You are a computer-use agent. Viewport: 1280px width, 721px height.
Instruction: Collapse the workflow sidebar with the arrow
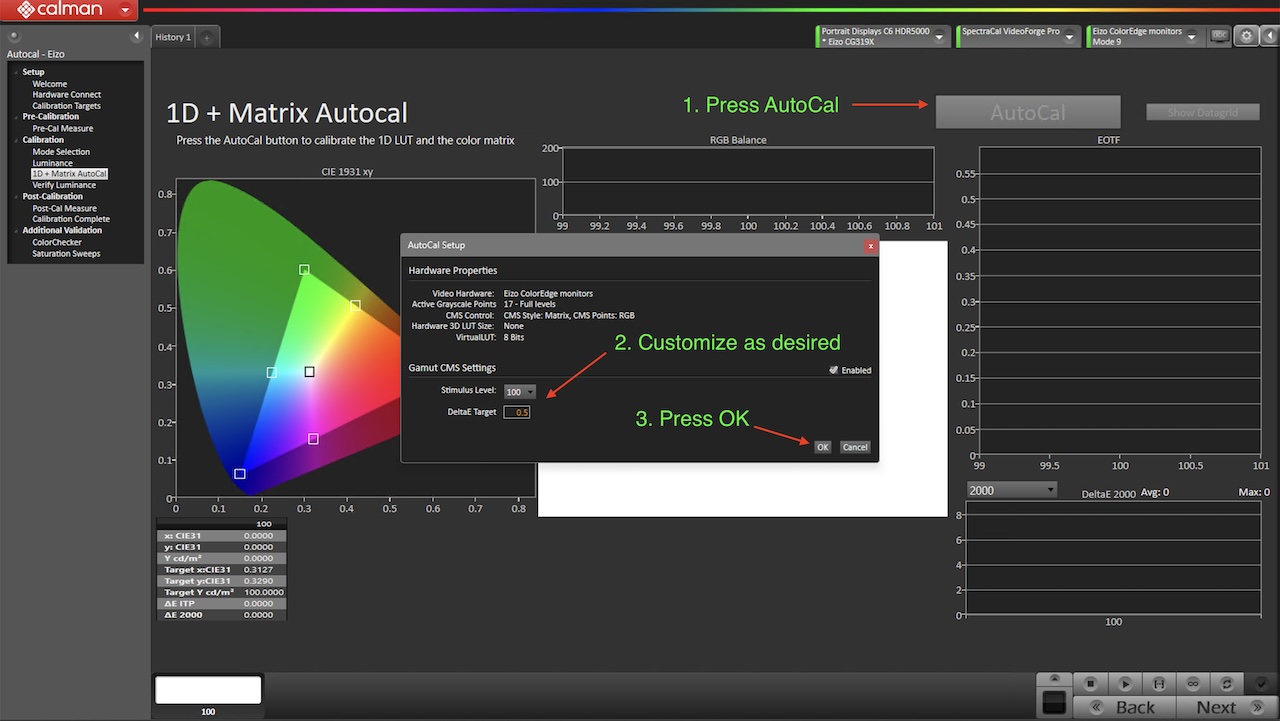pyautogui.click(x=137, y=36)
